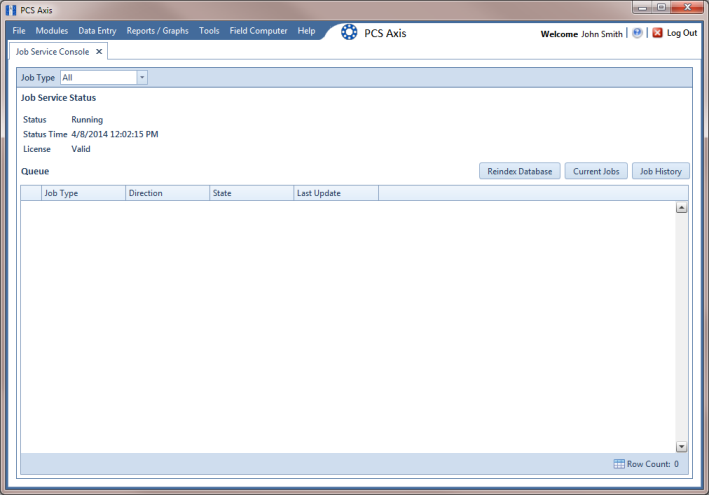Click the Valid license value
This screenshot has height=495, width=709.
[81, 149]
